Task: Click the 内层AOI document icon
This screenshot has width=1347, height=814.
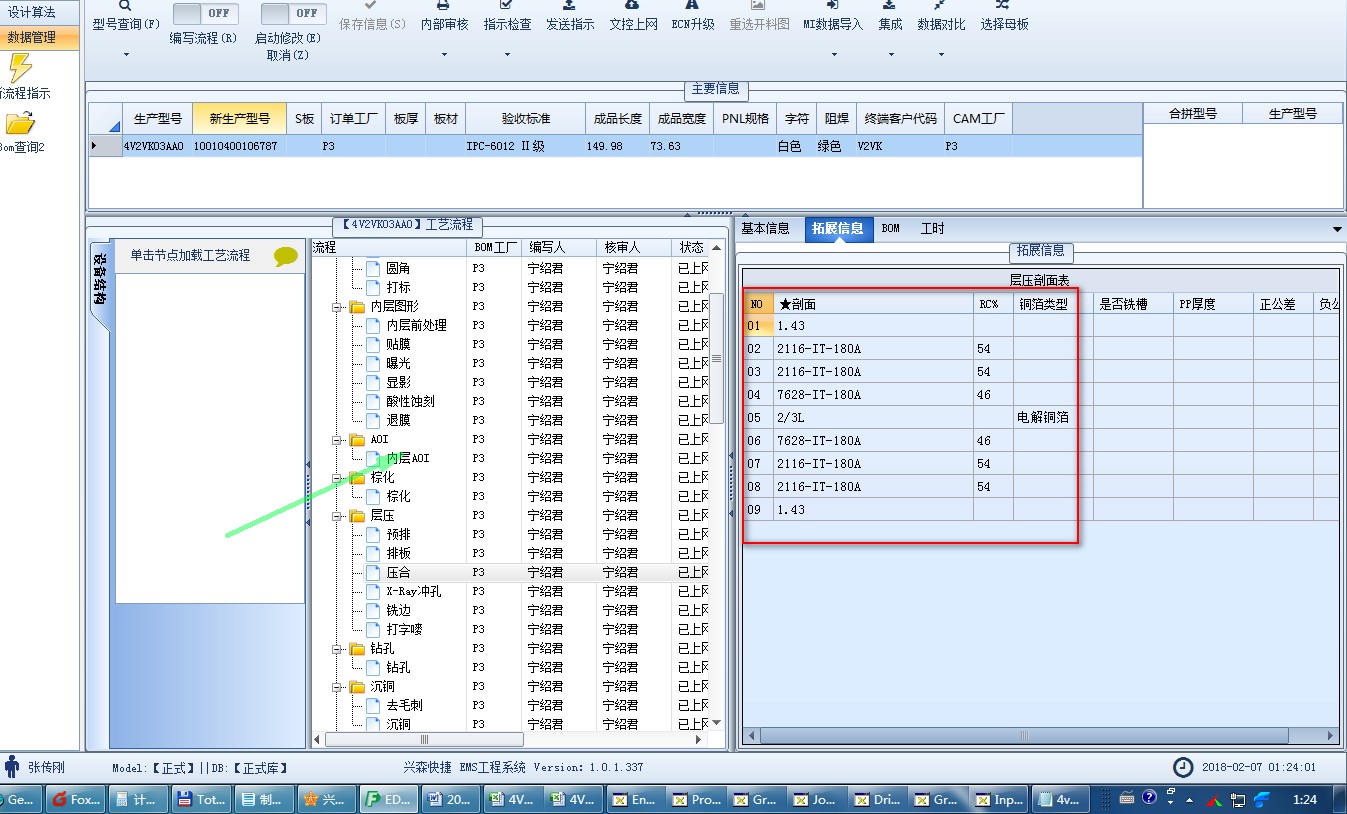Action: pyautogui.click(x=373, y=458)
